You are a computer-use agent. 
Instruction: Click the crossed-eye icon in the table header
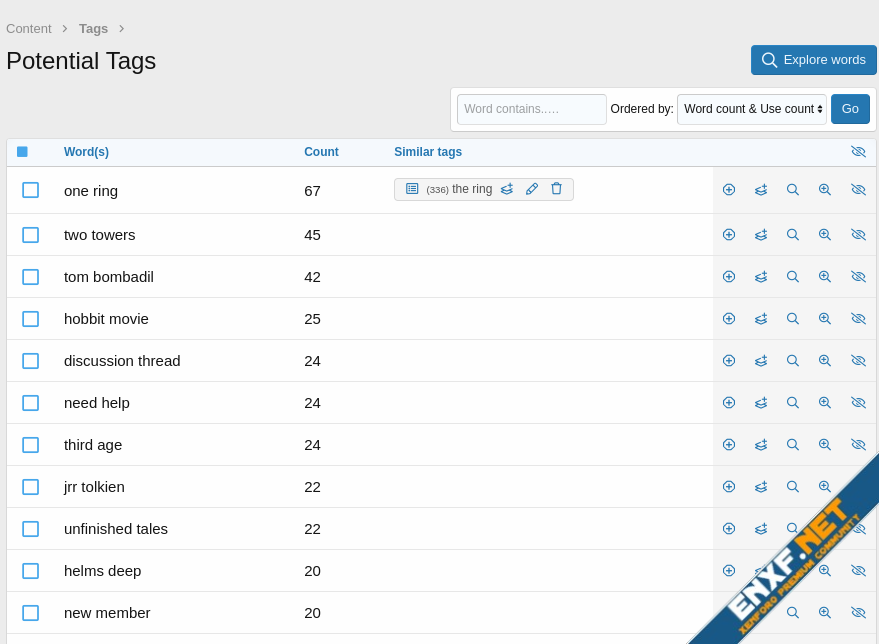[x=858, y=152]
